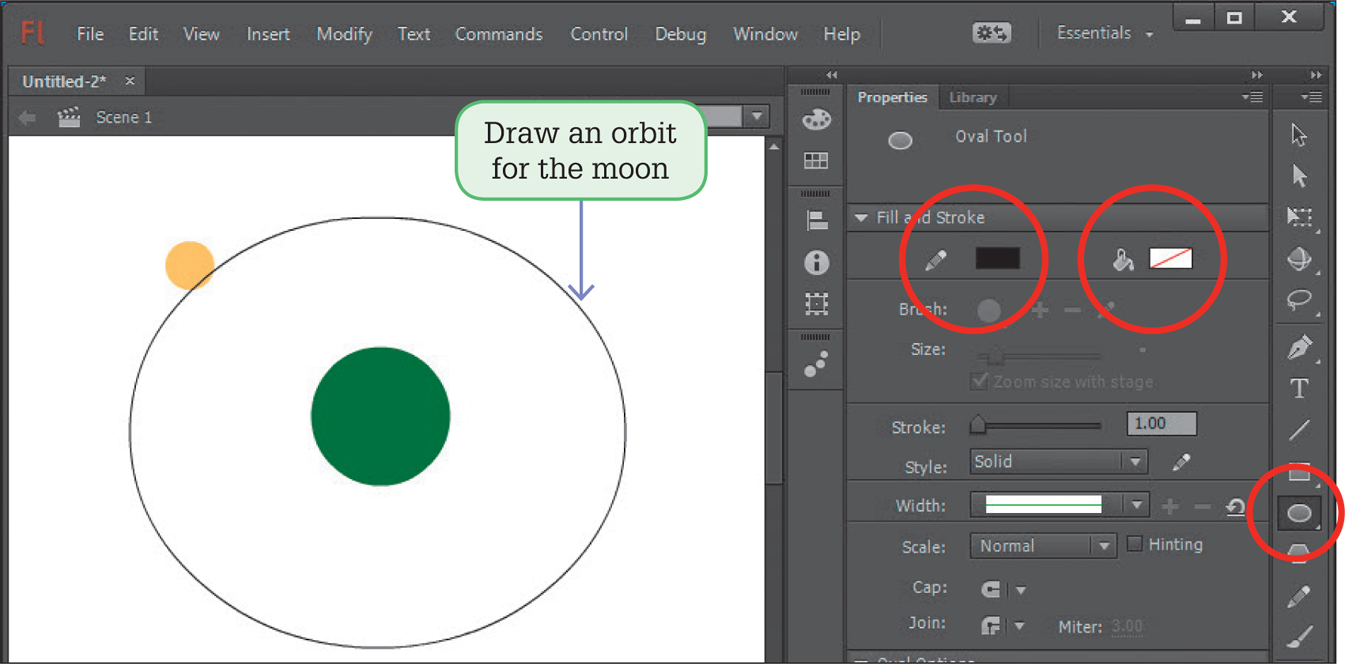Open the Commands menu
This screenshot has width=1345, height=664.
(x=499, y=34)
